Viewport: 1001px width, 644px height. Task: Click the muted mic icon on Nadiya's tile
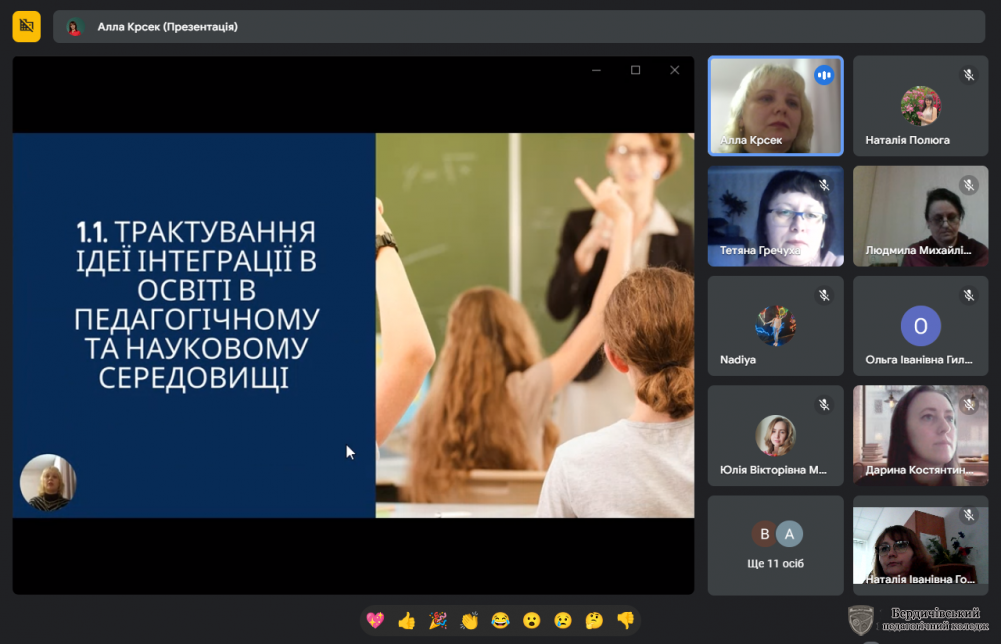[824, 295]
